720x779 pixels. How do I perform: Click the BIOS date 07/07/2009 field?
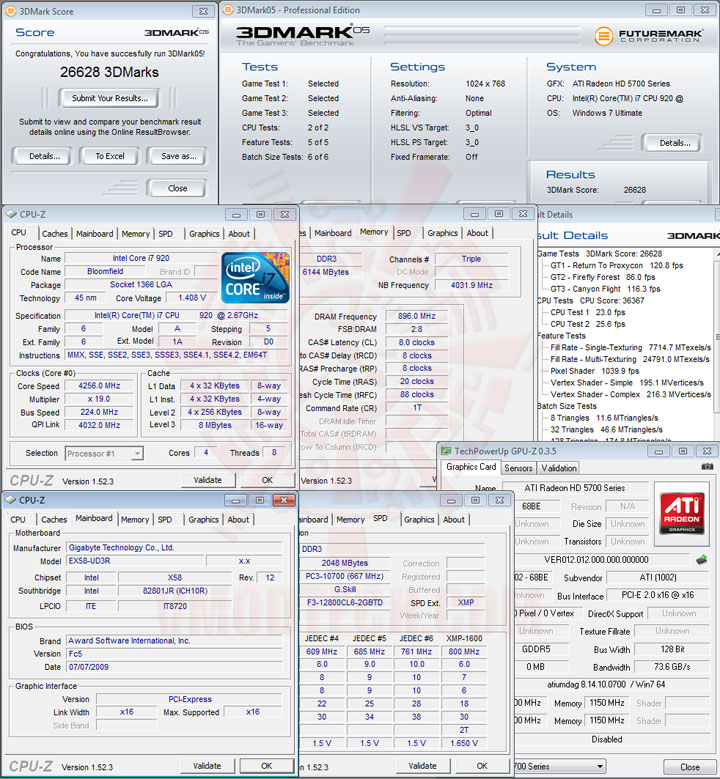pos(174,667)
